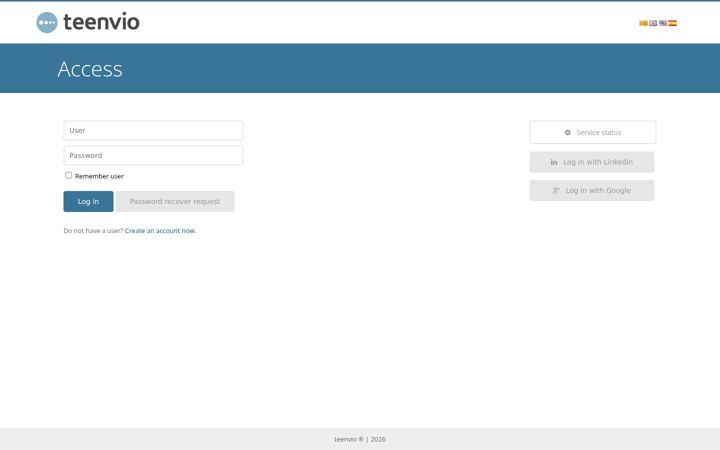The width and height of the screenshot is (720, 450).
Task: Click the teenvio logo
Action: pos(88,22)
